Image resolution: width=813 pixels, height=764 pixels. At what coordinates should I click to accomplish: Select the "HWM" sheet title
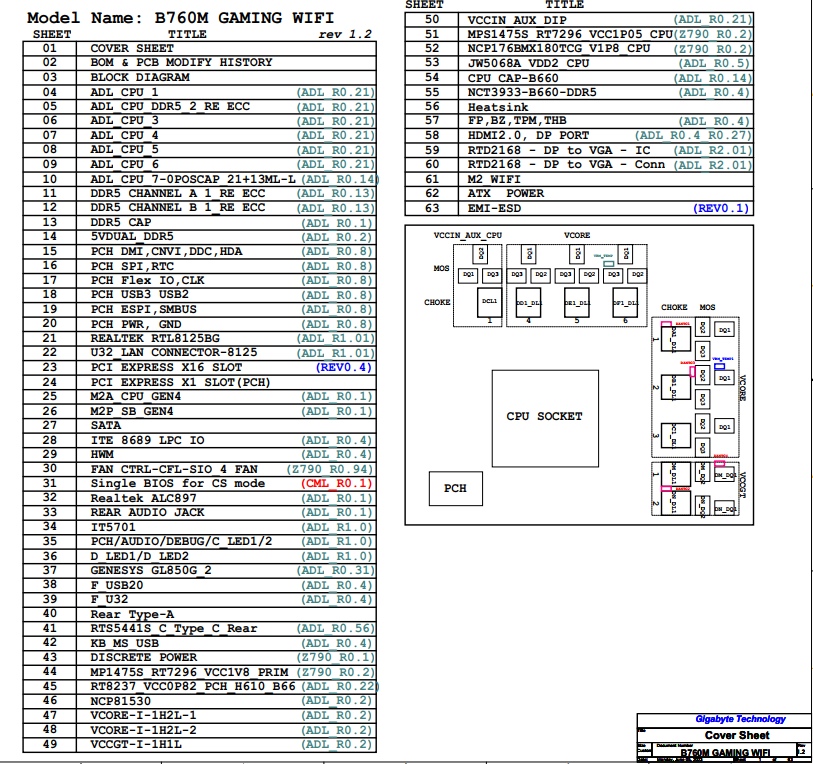[x=102, y=454]
